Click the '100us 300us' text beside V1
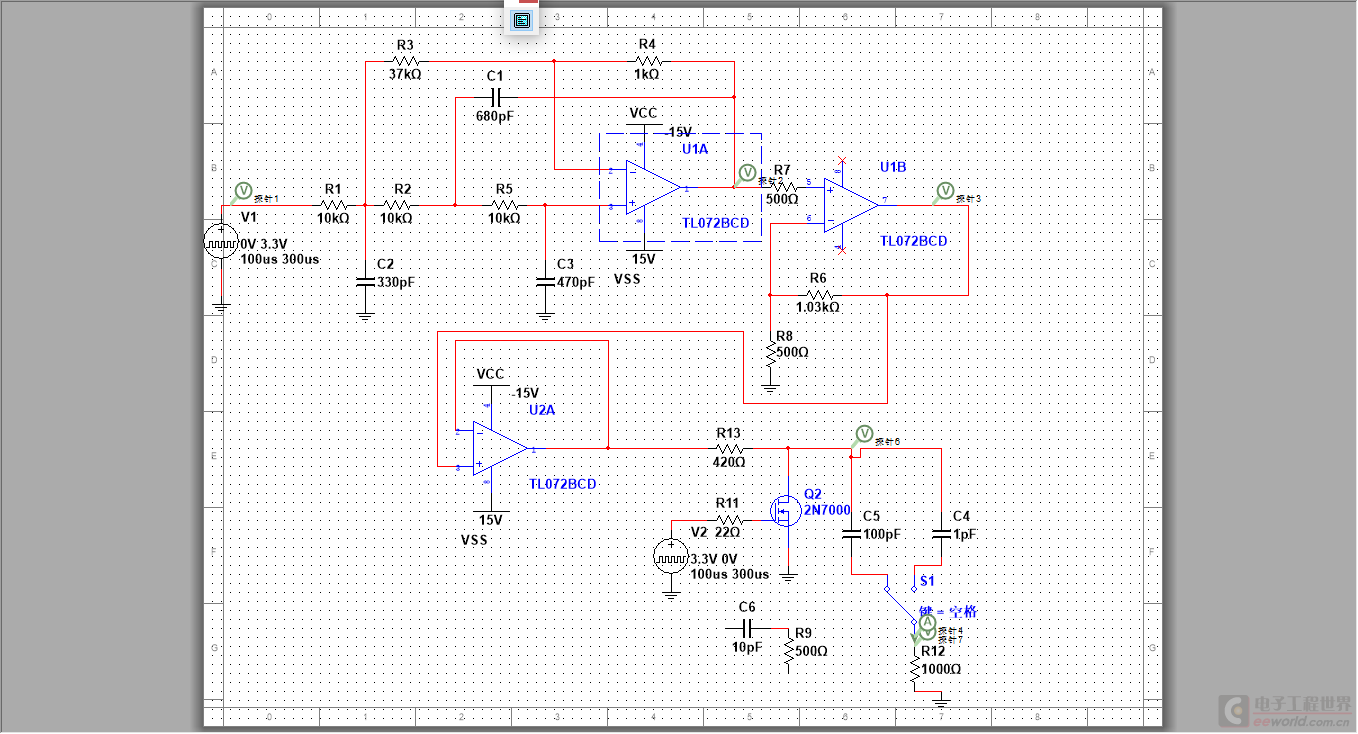The image size is (1358, 734). (280, 259)
